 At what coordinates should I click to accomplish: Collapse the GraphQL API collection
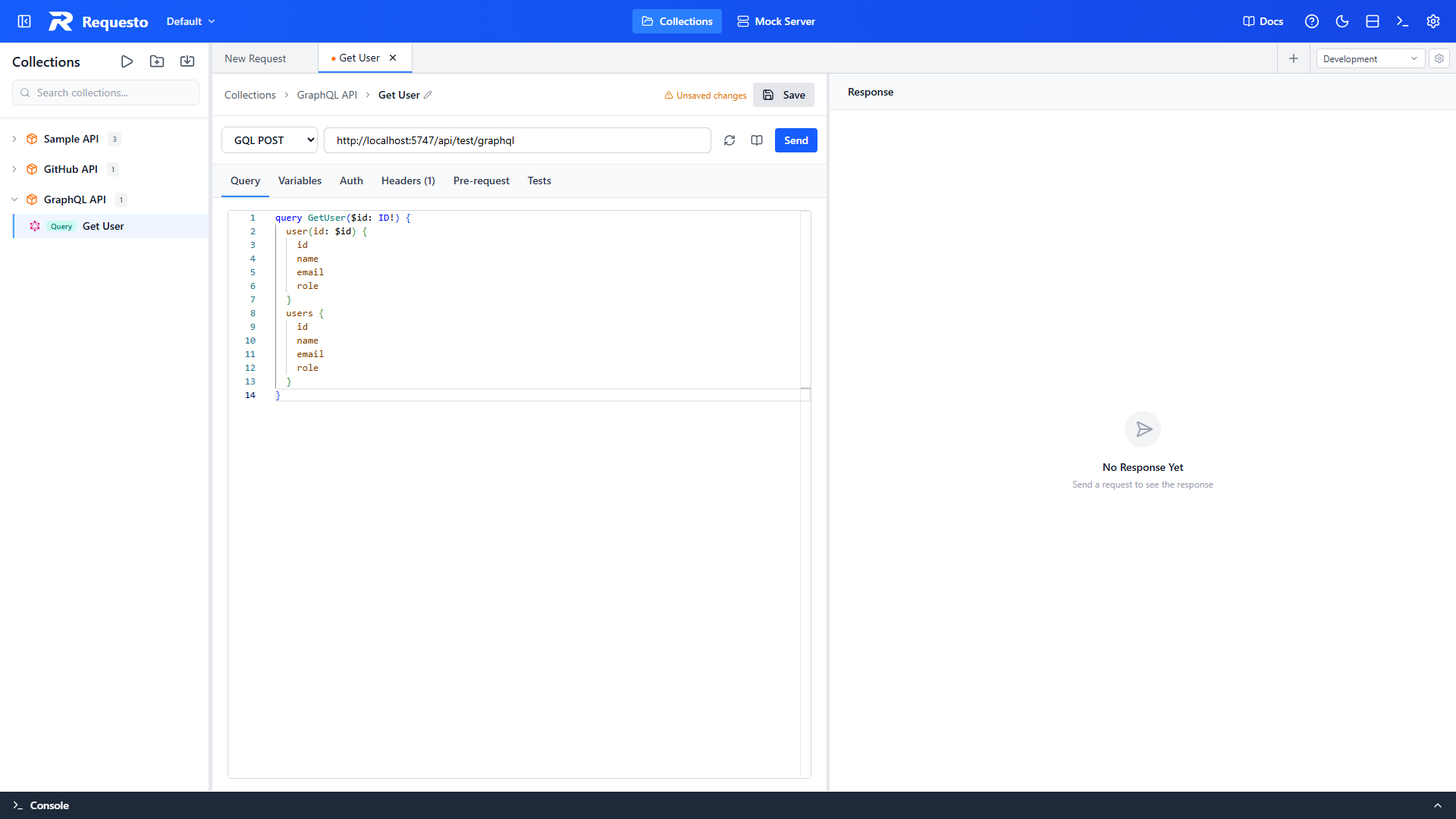[14, 199]
